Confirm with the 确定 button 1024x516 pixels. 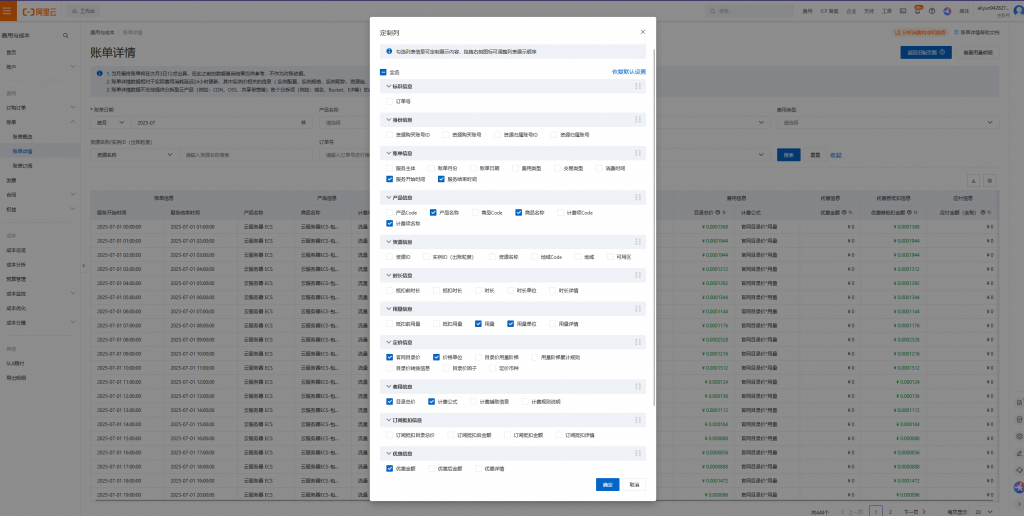pos(606,484)
